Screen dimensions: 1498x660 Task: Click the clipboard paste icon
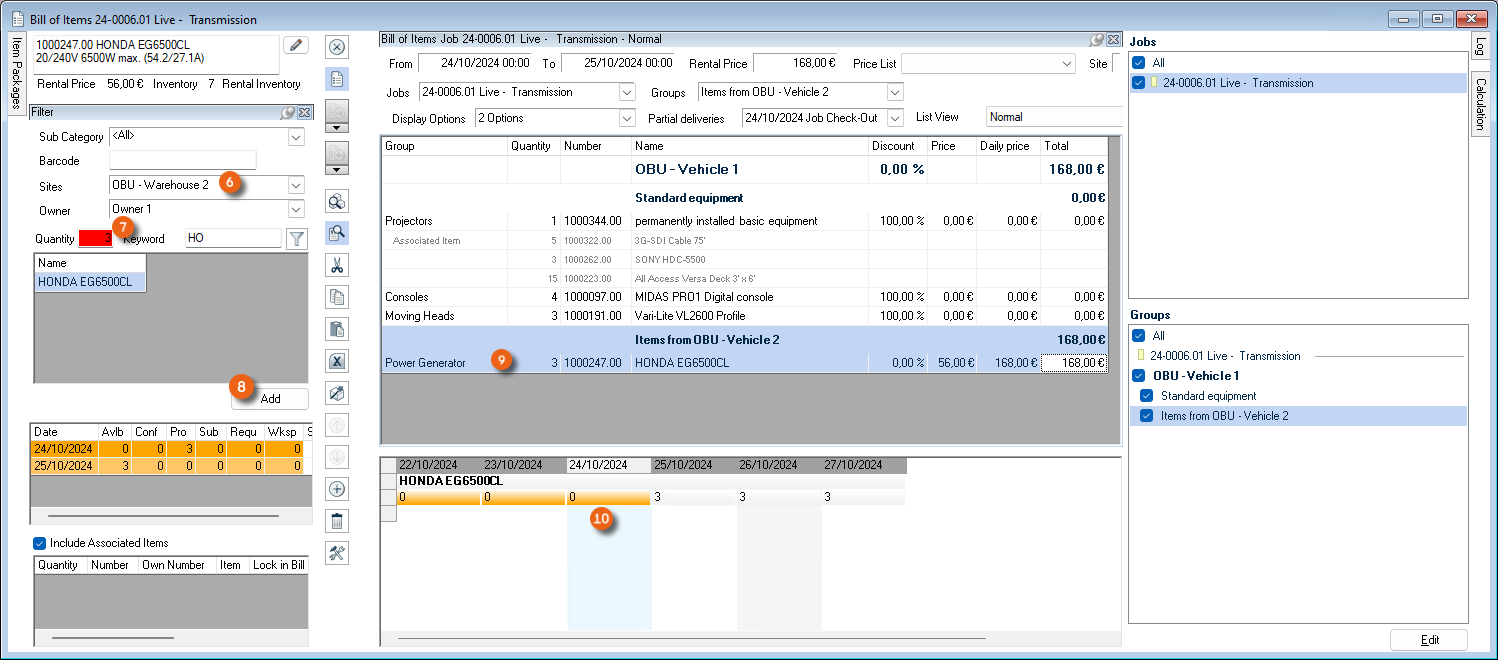pos(337,329)
